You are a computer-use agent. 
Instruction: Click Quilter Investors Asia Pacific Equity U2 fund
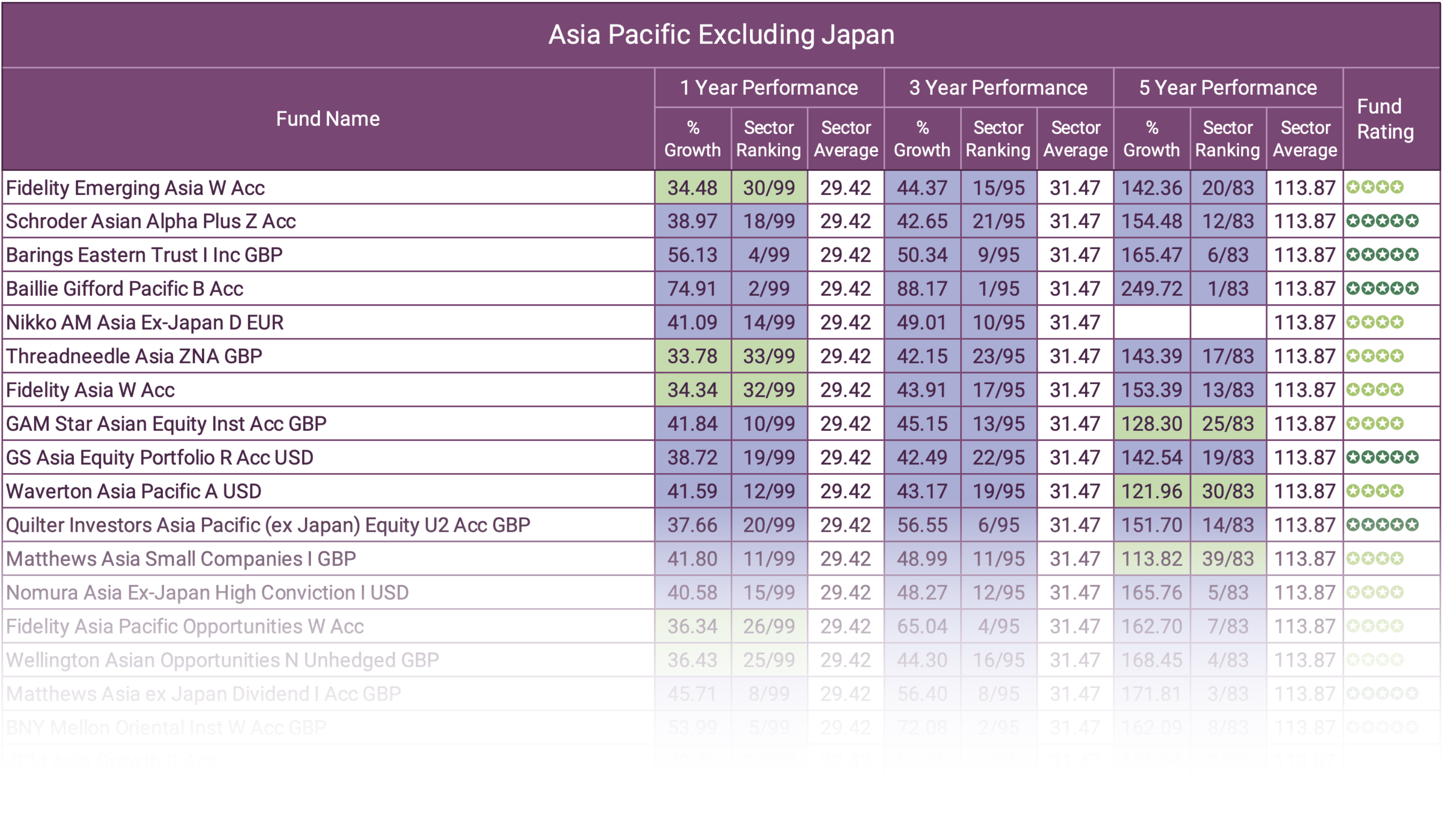[x=268, y=525]
